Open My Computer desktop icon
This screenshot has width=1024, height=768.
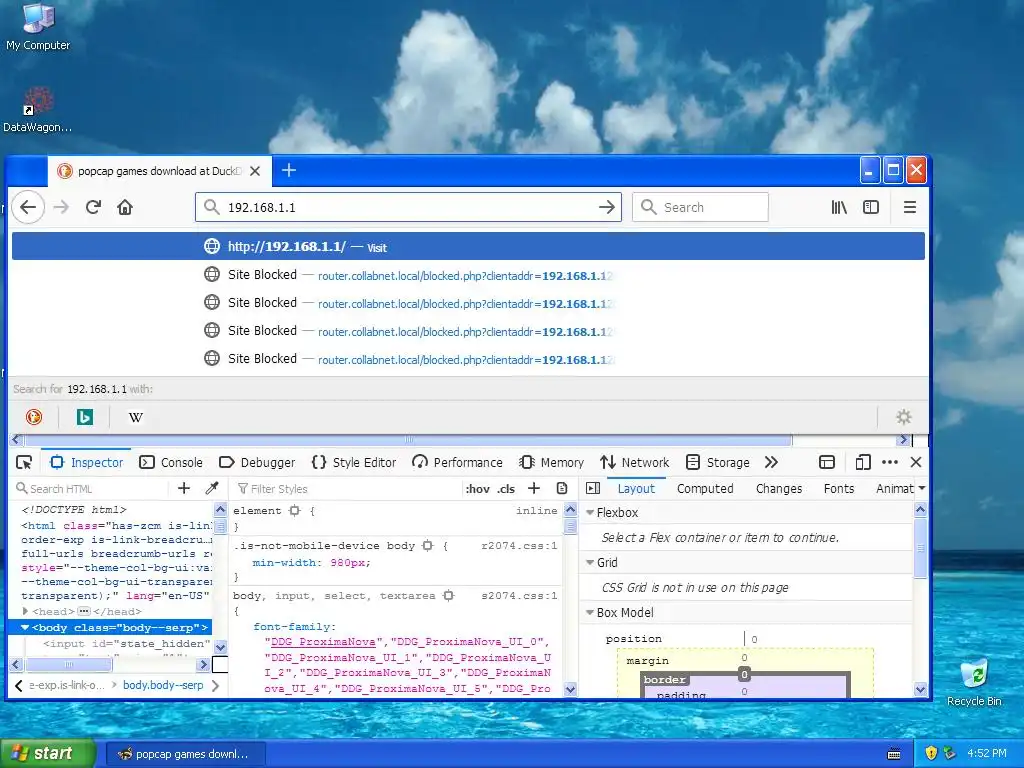click(x=38, y=27)
